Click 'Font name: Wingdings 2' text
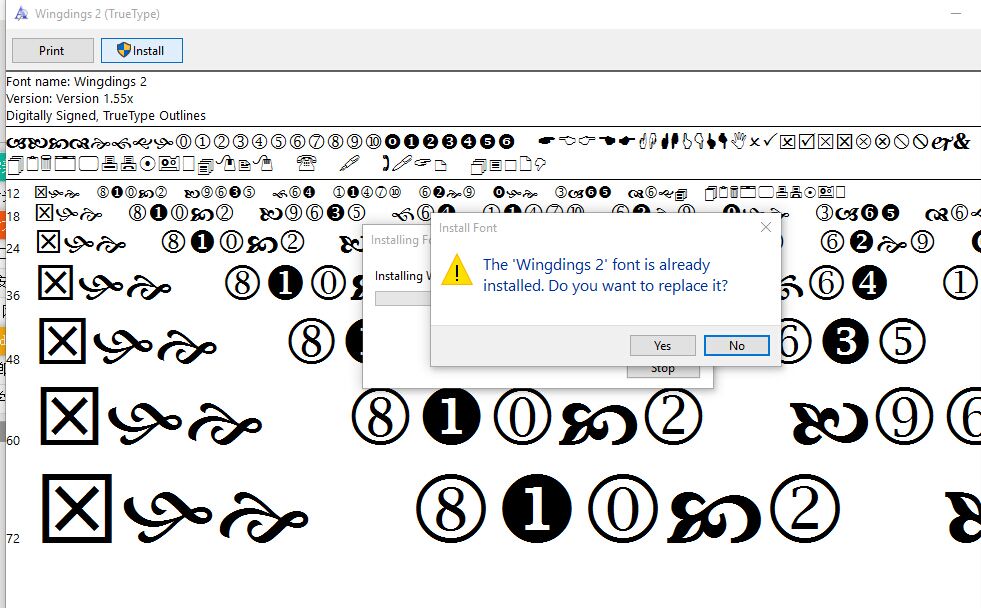The width and height of the screenshot is (981, 608). 76,81
